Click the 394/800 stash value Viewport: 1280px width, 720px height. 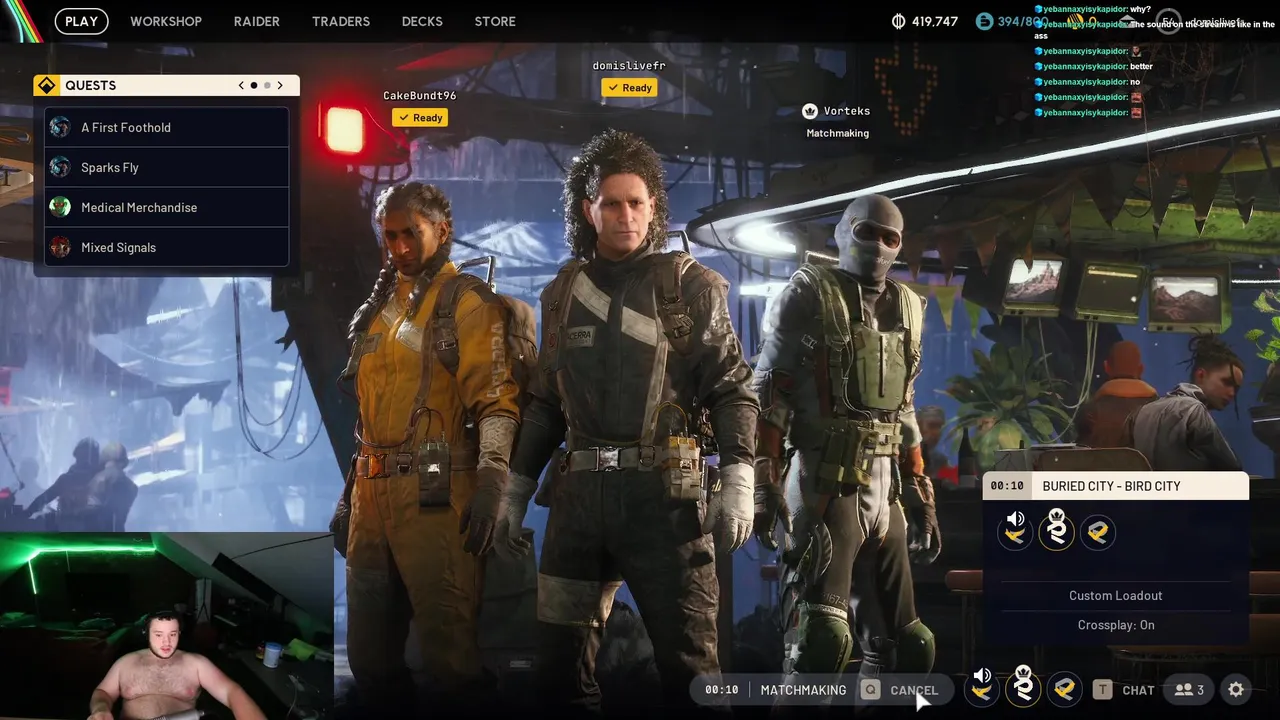pyautogui.click(x=1023, y=21)
